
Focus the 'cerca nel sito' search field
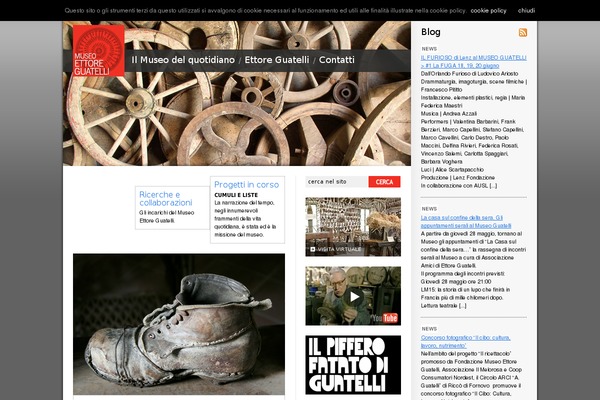(337, 182)
